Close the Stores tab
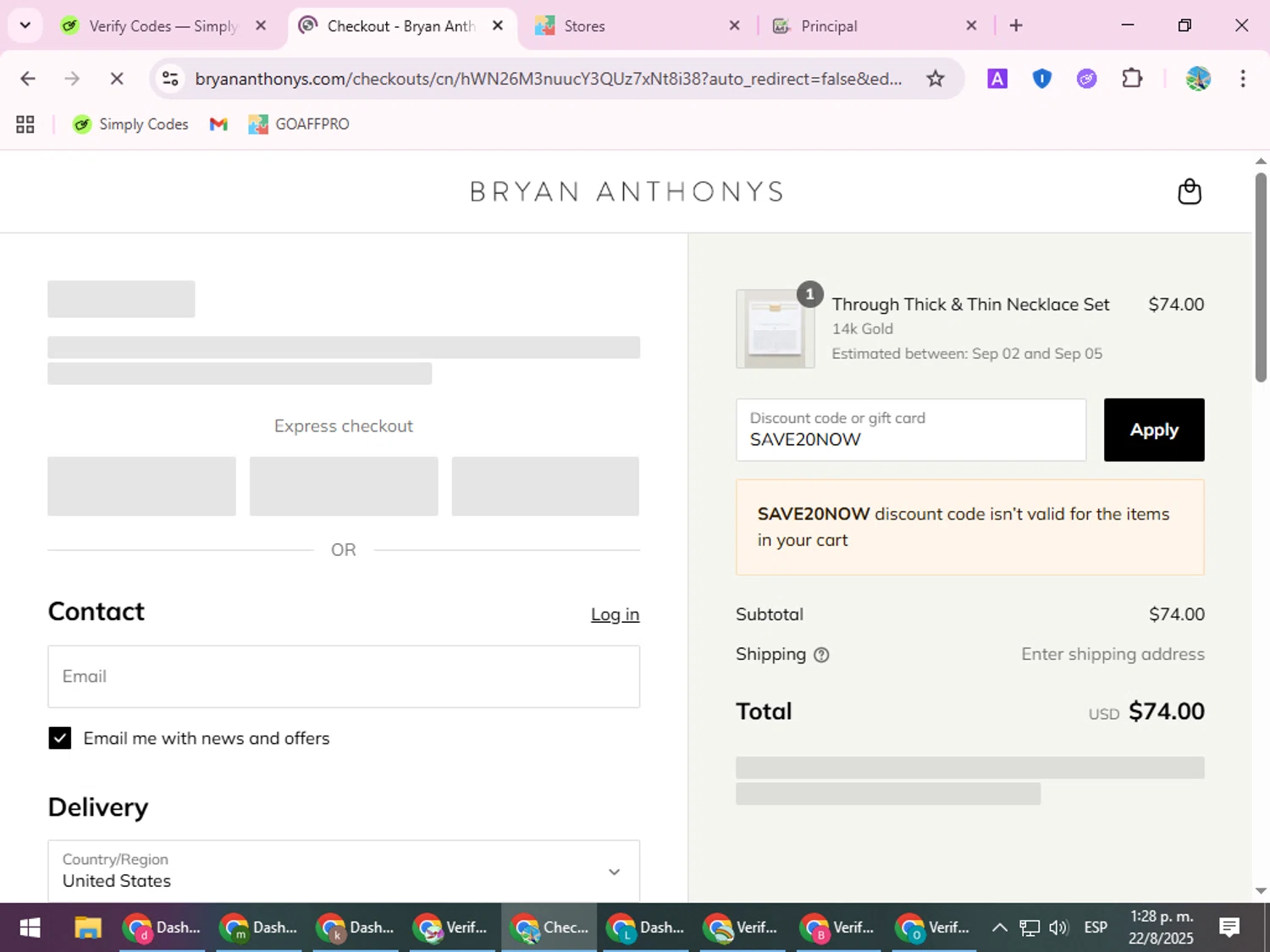 [734, 25]
